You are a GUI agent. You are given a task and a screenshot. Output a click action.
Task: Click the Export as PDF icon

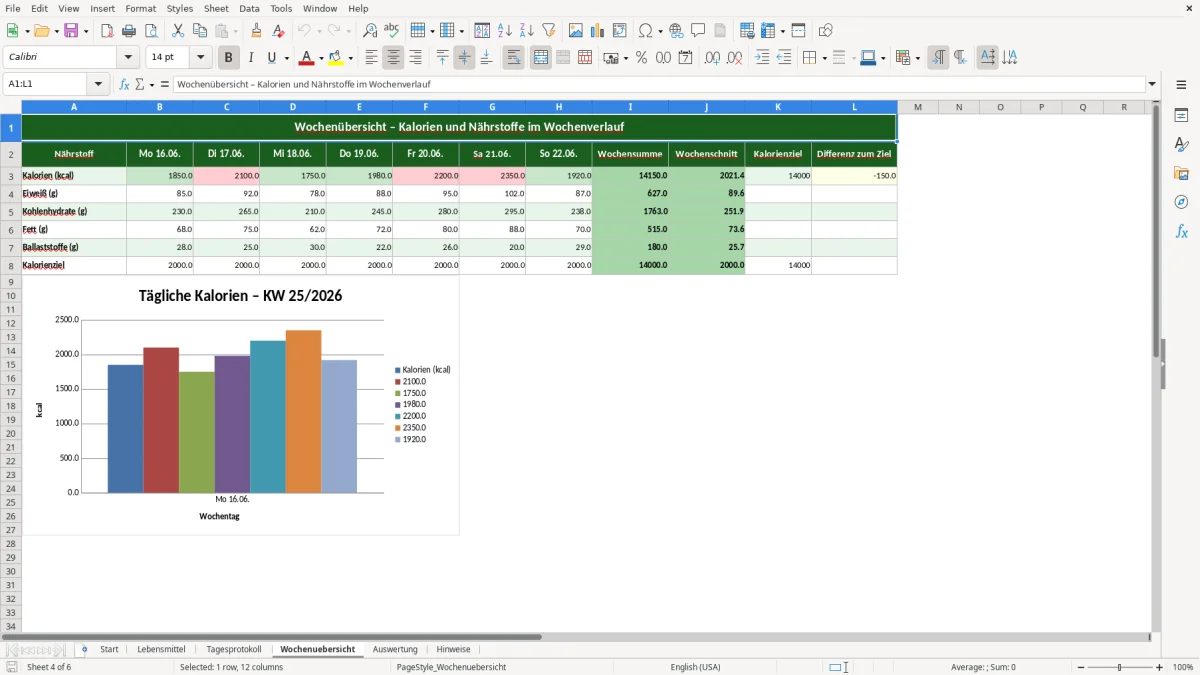tap(107, 31)
